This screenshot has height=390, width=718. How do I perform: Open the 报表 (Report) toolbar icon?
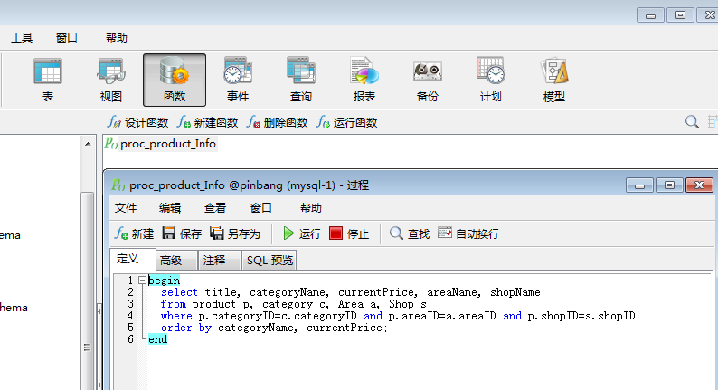[x=364, y=80]
